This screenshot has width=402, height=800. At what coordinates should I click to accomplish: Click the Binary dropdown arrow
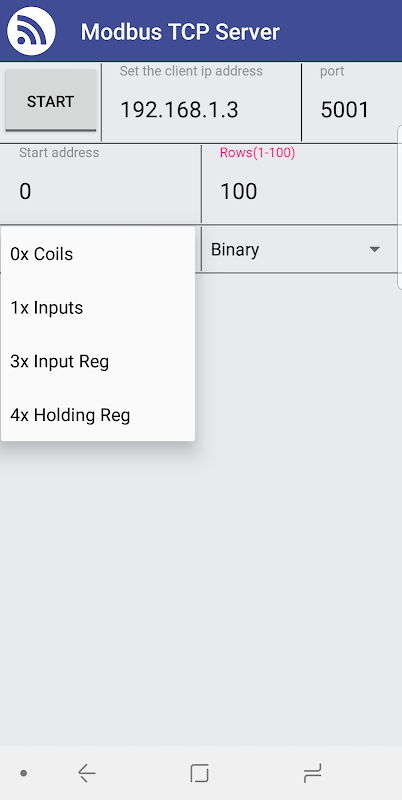coord(374,249)
